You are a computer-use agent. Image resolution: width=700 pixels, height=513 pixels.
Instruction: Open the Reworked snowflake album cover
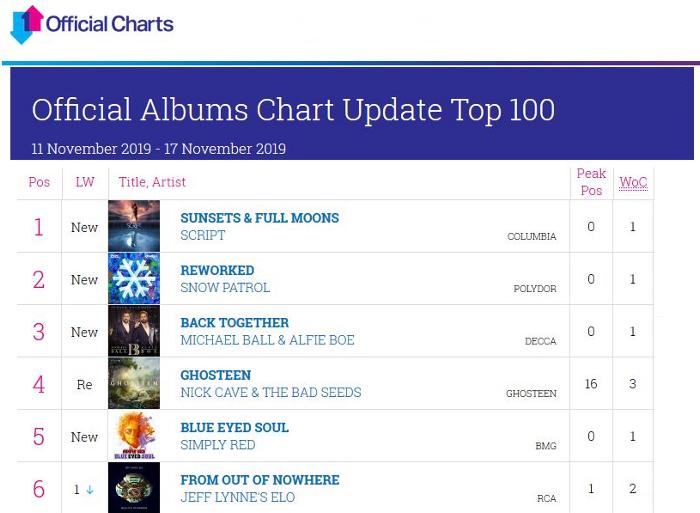click(134, 279)
